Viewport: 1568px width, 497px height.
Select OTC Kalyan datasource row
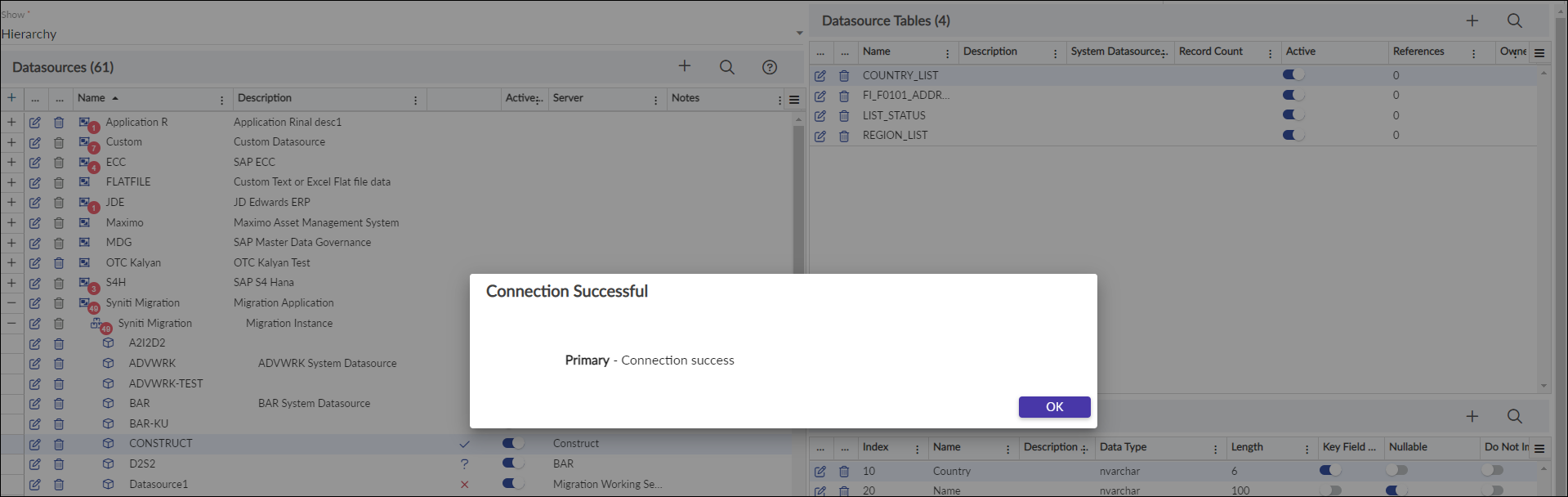point(133,262)
